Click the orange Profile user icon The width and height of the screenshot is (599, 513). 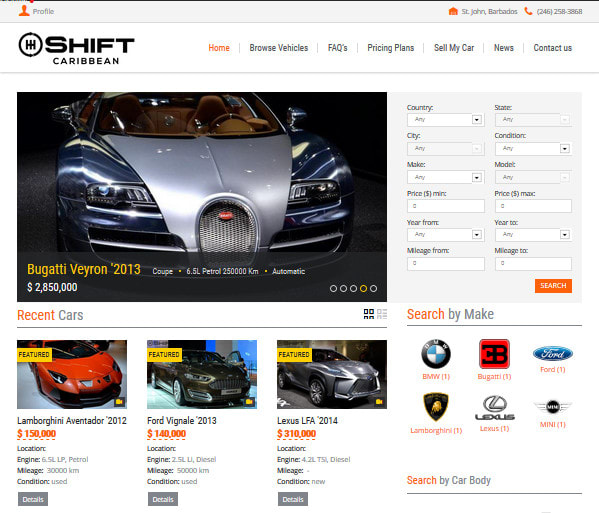pos(24,11)
